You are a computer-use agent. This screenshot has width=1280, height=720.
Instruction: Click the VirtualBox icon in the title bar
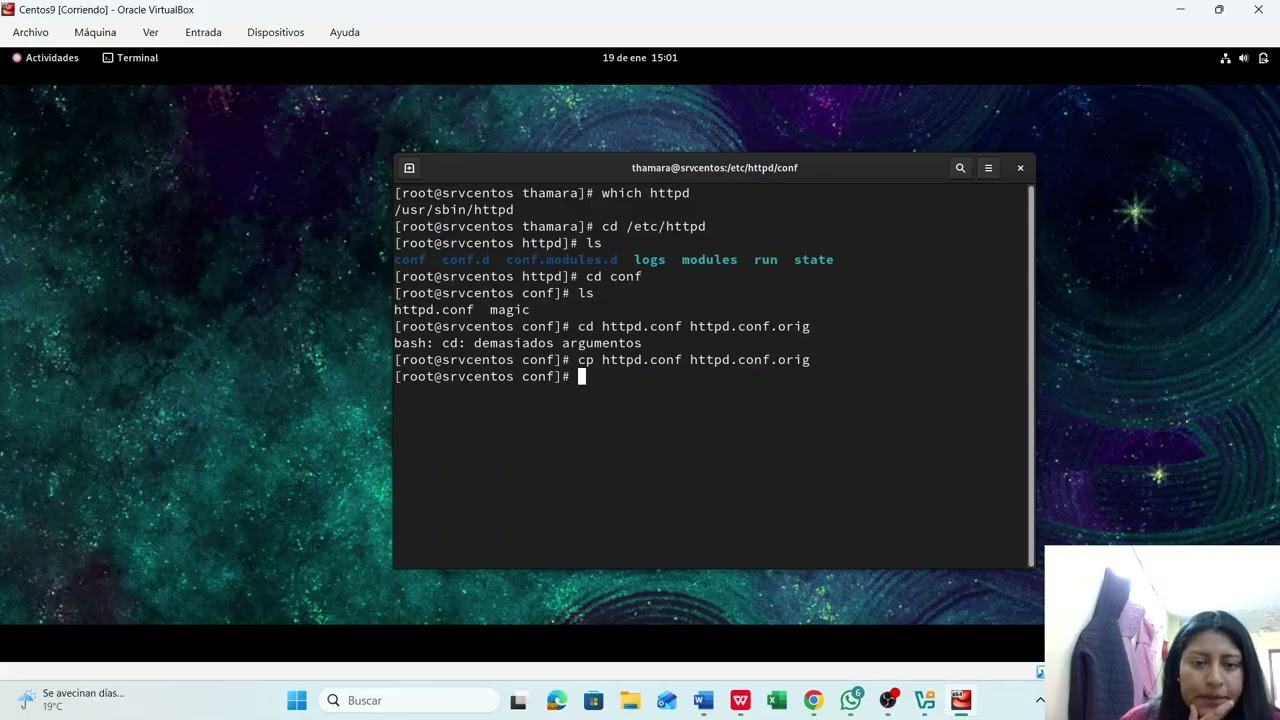pyautogui.click(x=8, y=10)
